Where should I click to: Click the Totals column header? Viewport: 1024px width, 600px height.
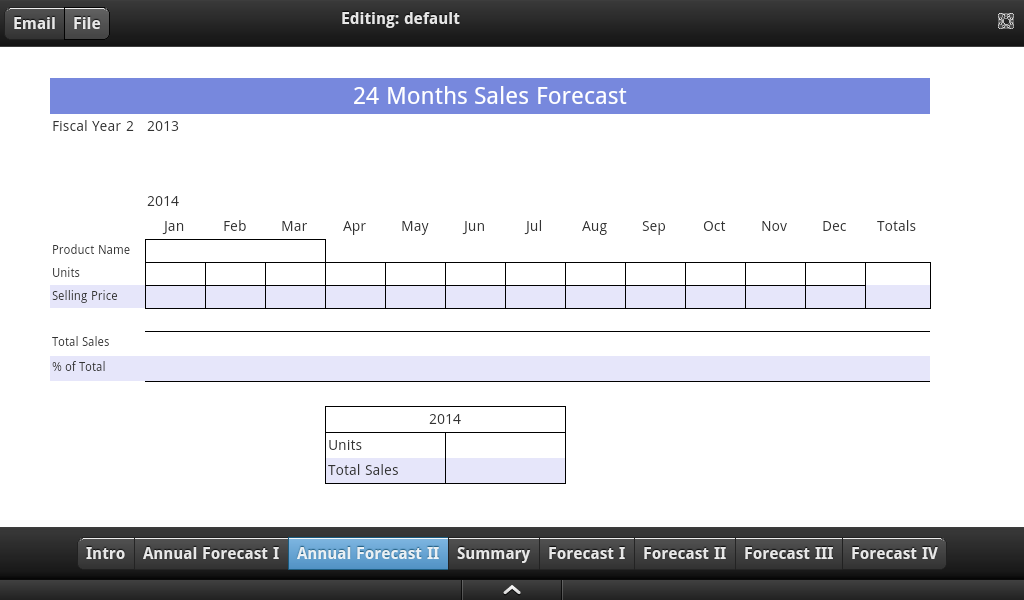click(x=896, y=226)
